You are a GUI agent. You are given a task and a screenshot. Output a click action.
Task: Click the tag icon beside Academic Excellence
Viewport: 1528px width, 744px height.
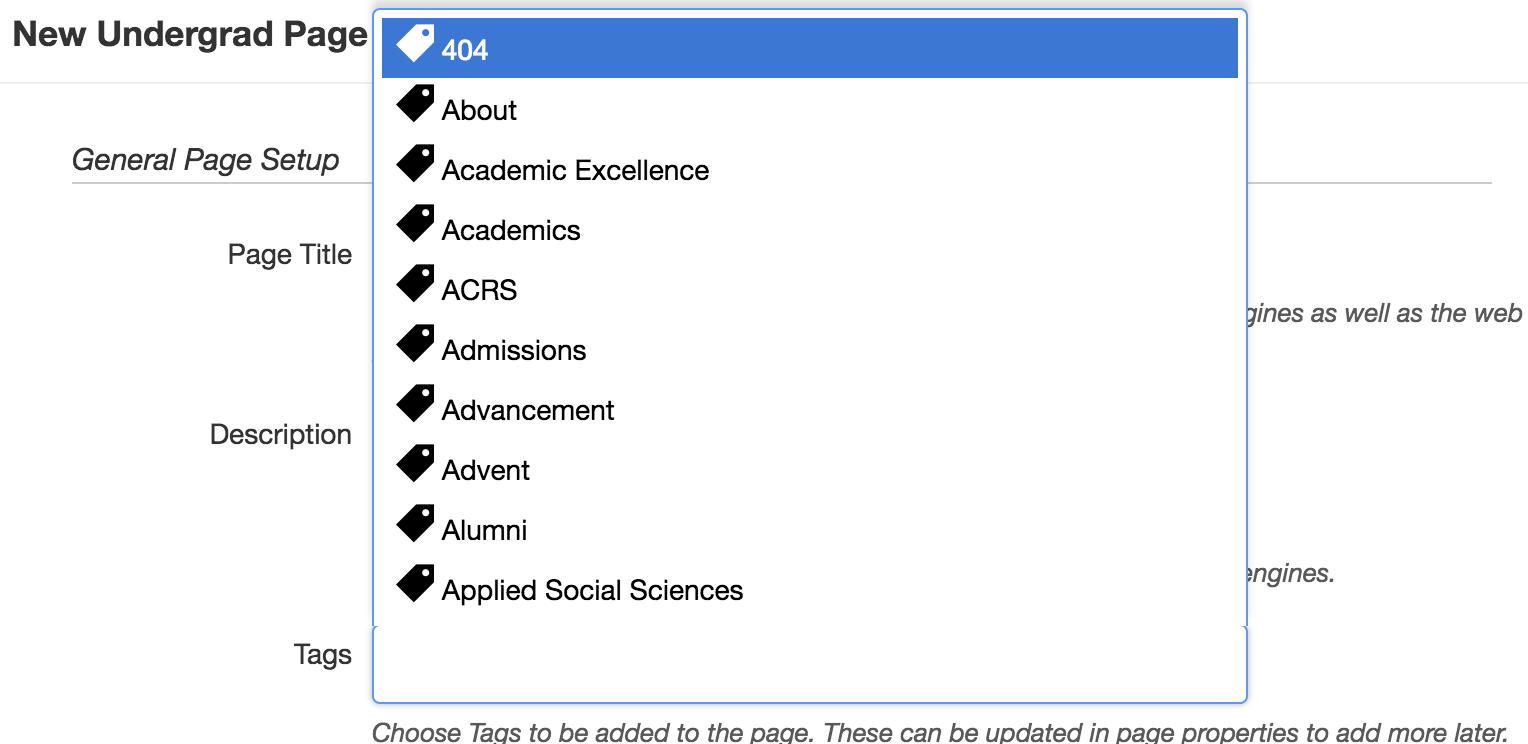(415, 164)
